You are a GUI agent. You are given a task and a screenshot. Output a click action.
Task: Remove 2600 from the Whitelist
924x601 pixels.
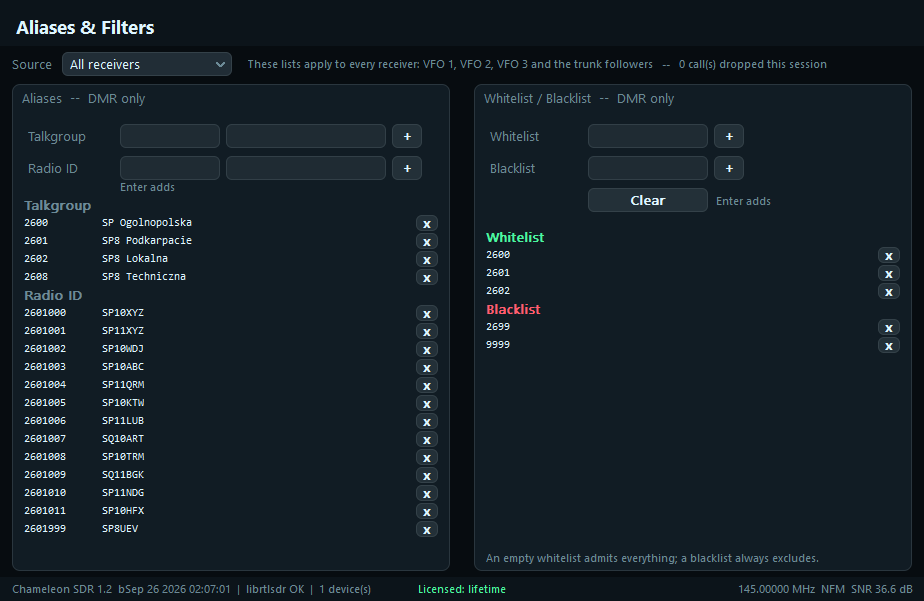pyautogui.click(x=889, y=256)
